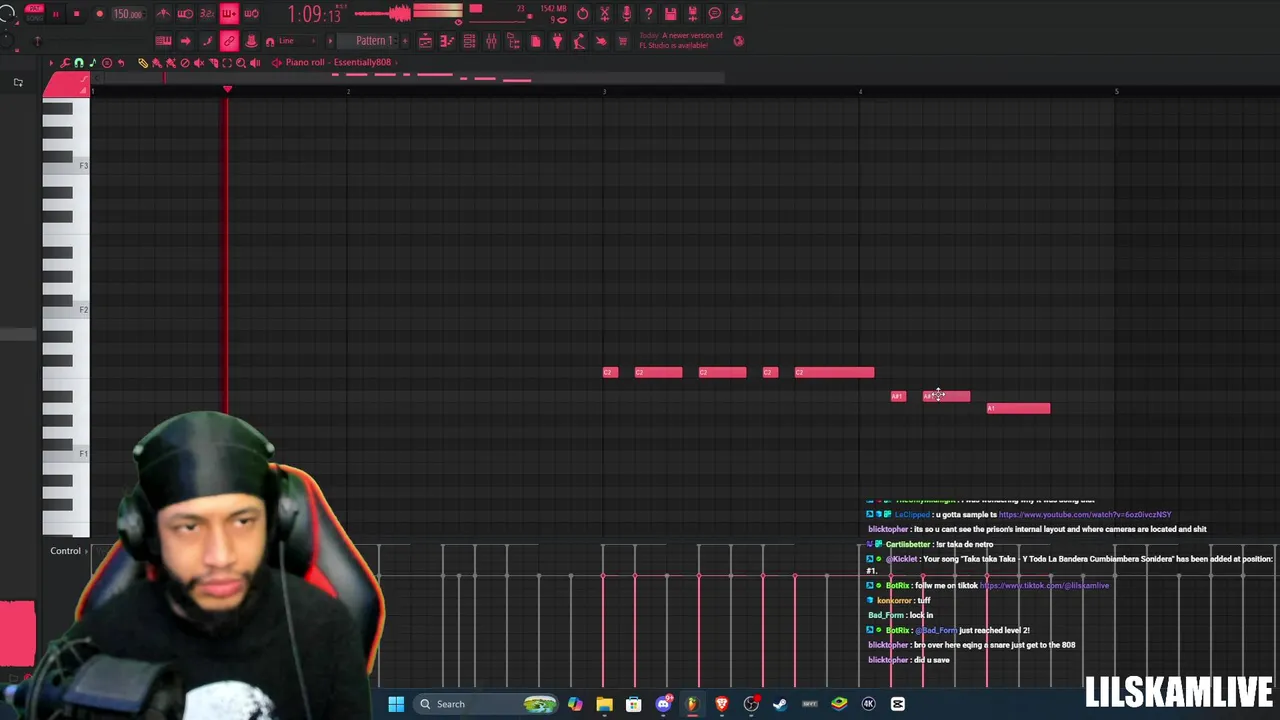Open the TikTok lilskamlive link in chat

(x=1044, y=586)
